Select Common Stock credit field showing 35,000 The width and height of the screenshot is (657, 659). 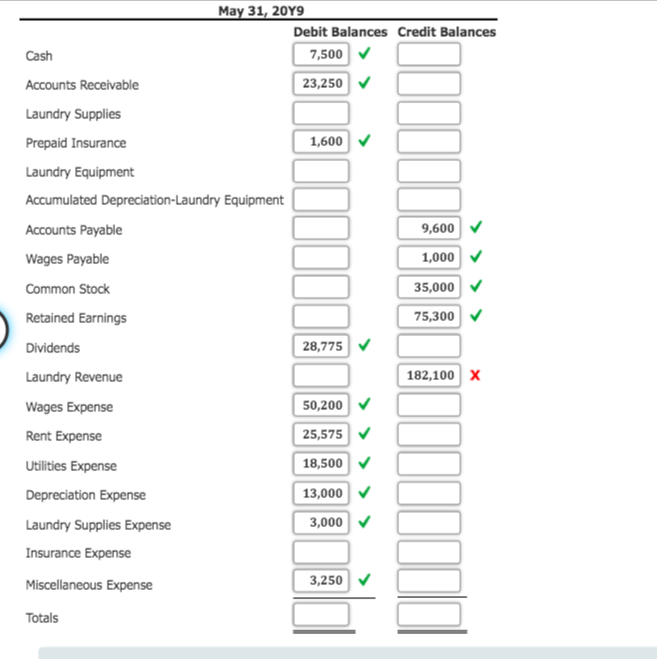(x=429, y=287)
